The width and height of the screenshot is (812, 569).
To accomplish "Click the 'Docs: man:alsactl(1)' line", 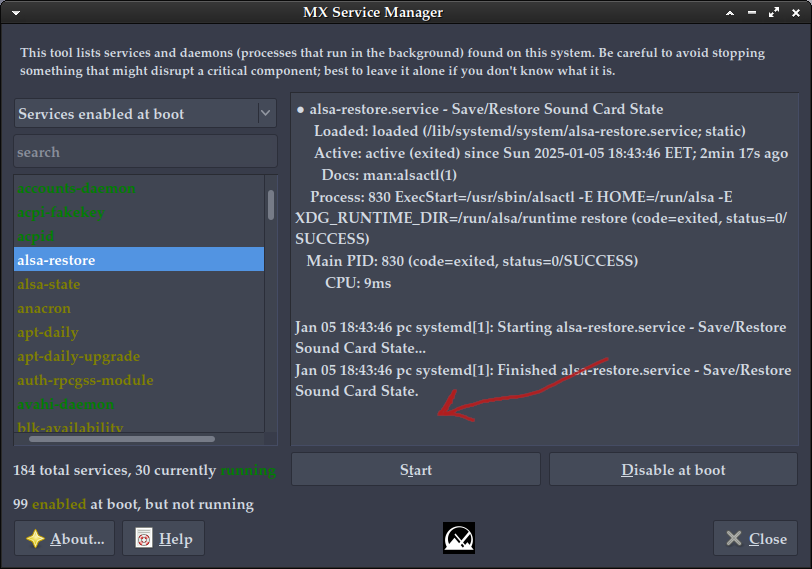I will click(389, 175).
